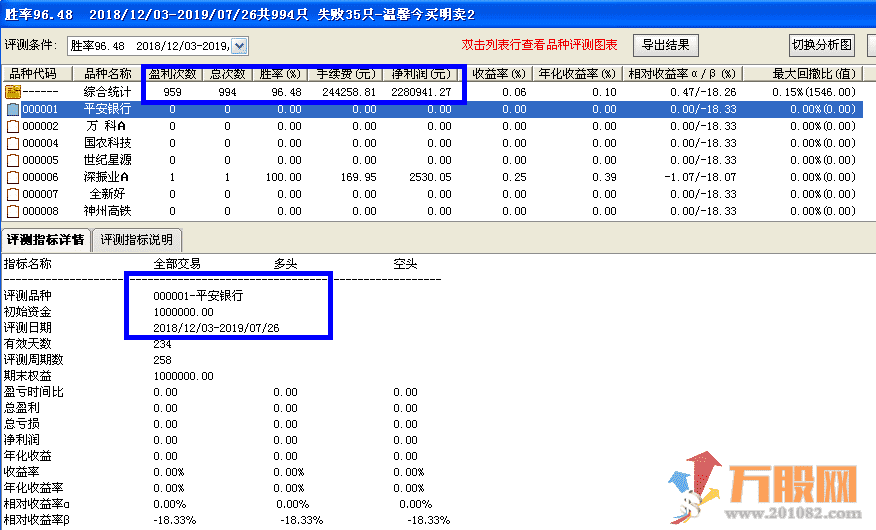
Task: Click code 000006 in the list
Action: click(40, 178)
